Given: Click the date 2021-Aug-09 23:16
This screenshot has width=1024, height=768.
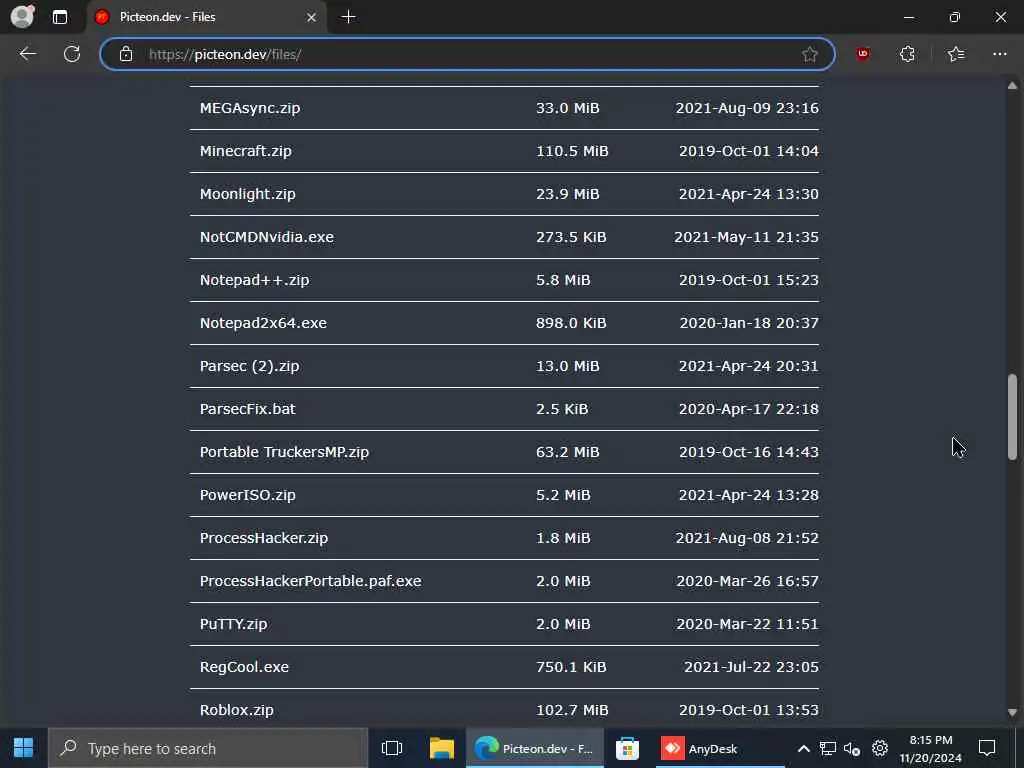Looking at the screenshot, I should click(746, 108).
